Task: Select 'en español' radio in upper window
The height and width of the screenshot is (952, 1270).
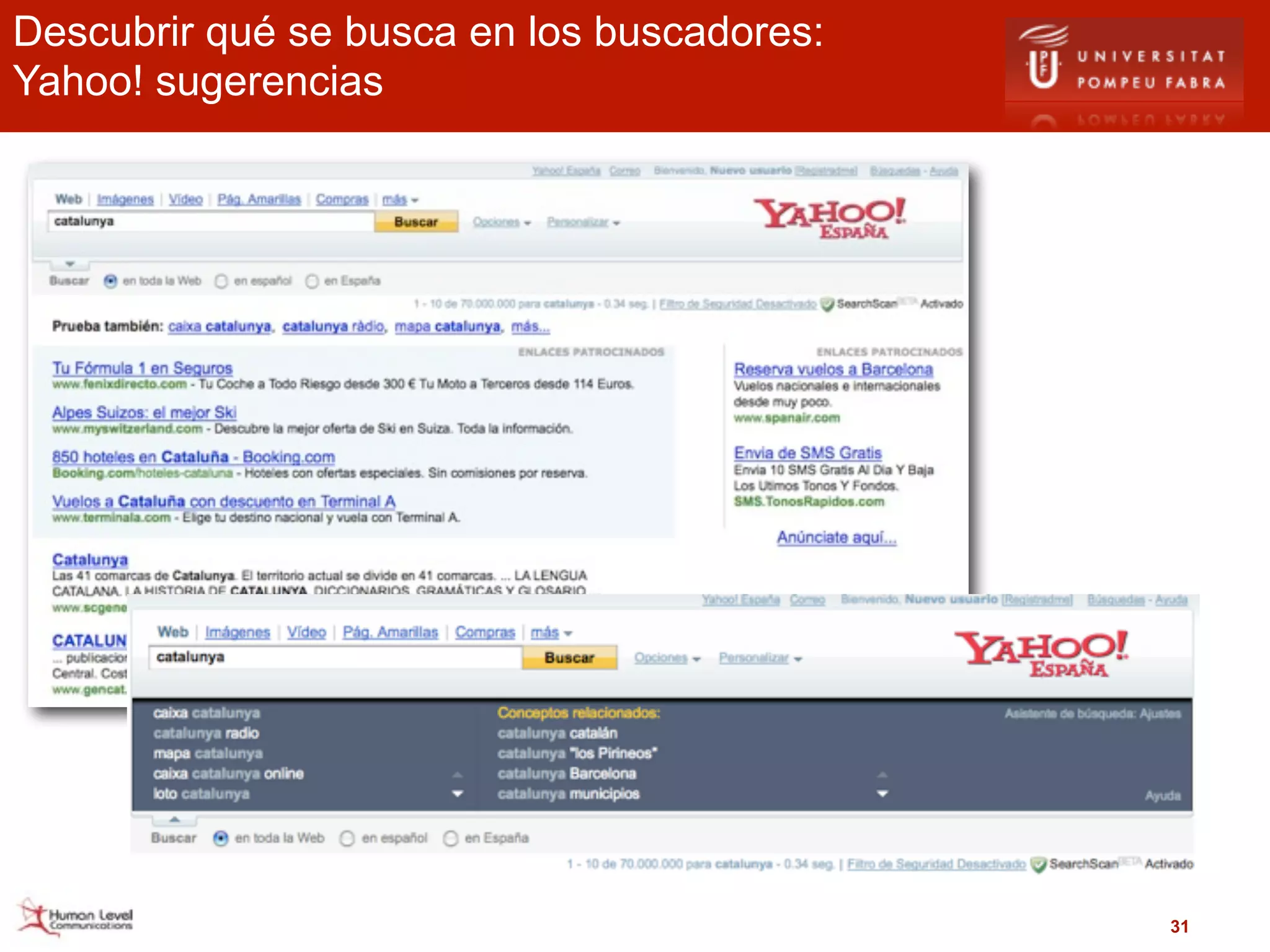Action: pos(221,281)
